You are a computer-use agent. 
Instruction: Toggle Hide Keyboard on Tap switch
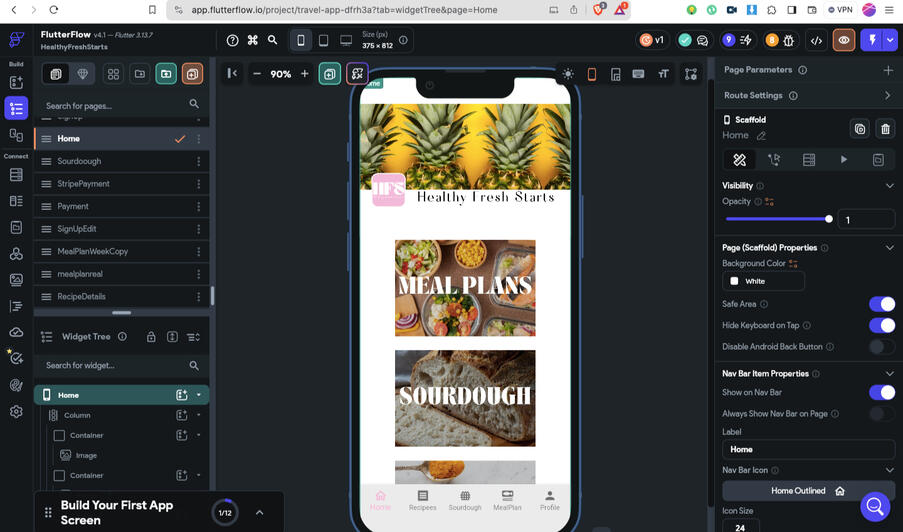pyautogui.click(x=881, y=325)
